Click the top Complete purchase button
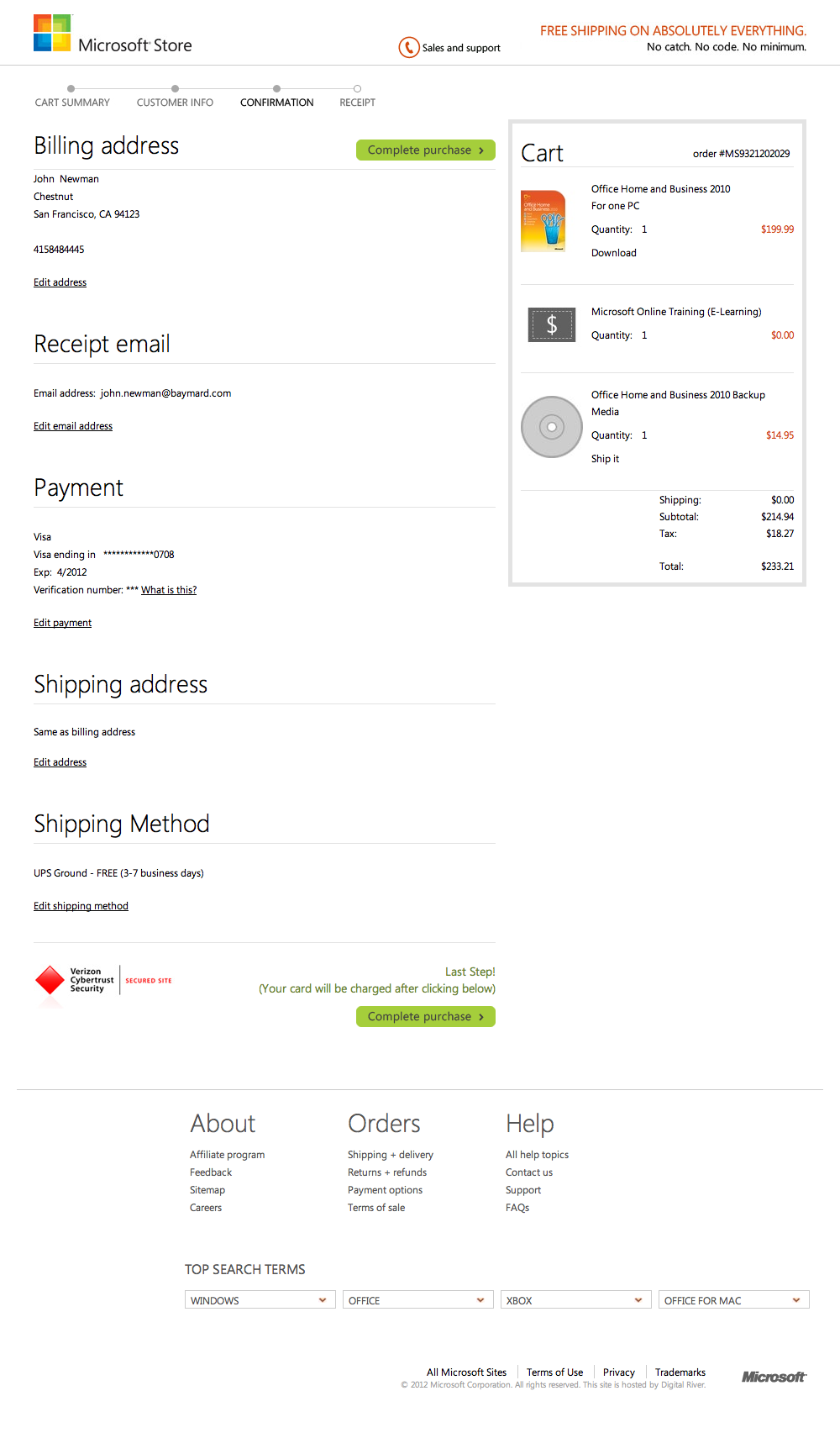 click(x=425, y=150)
